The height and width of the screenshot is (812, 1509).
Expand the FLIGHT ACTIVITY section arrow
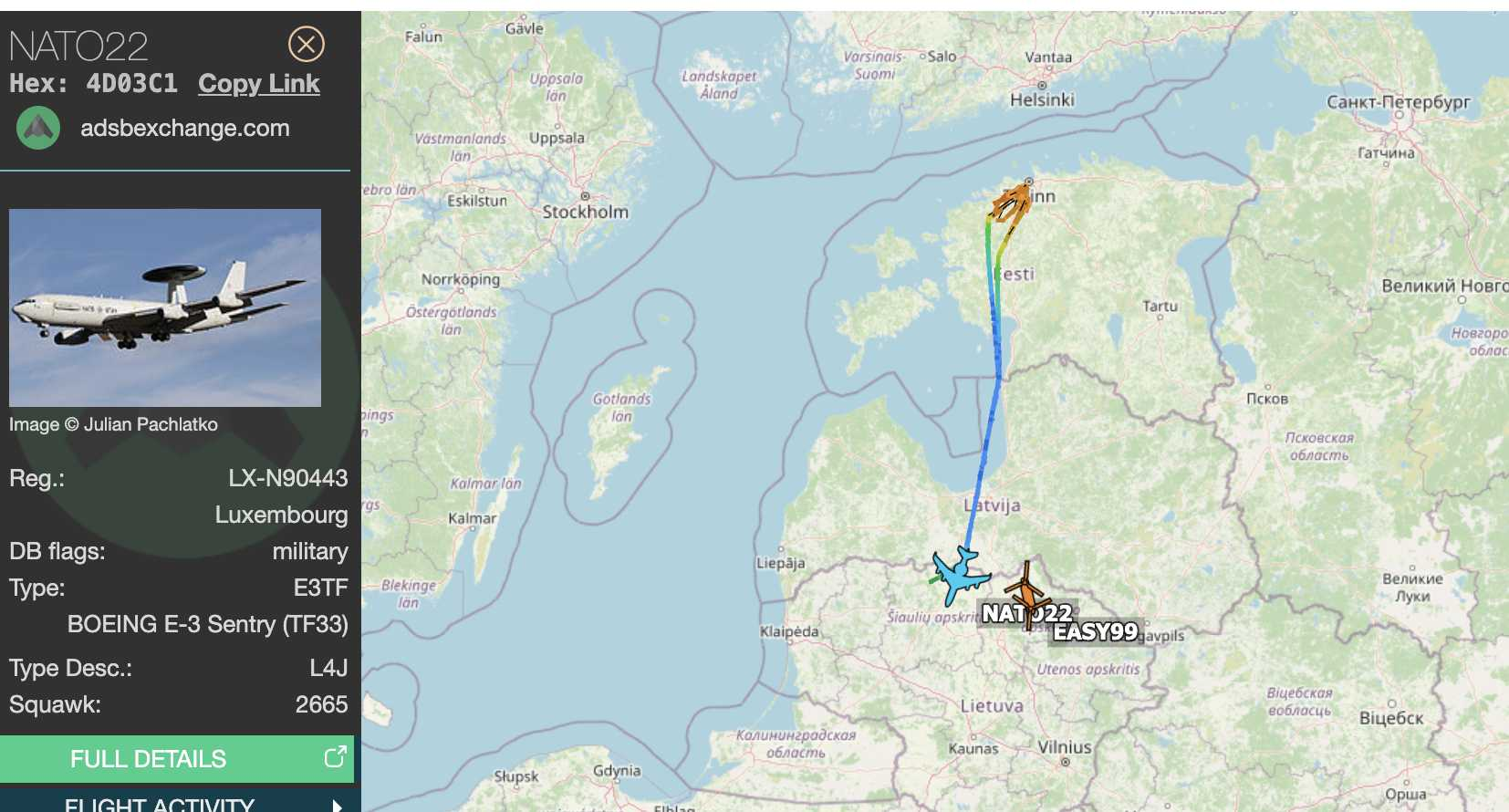point(338,806)
